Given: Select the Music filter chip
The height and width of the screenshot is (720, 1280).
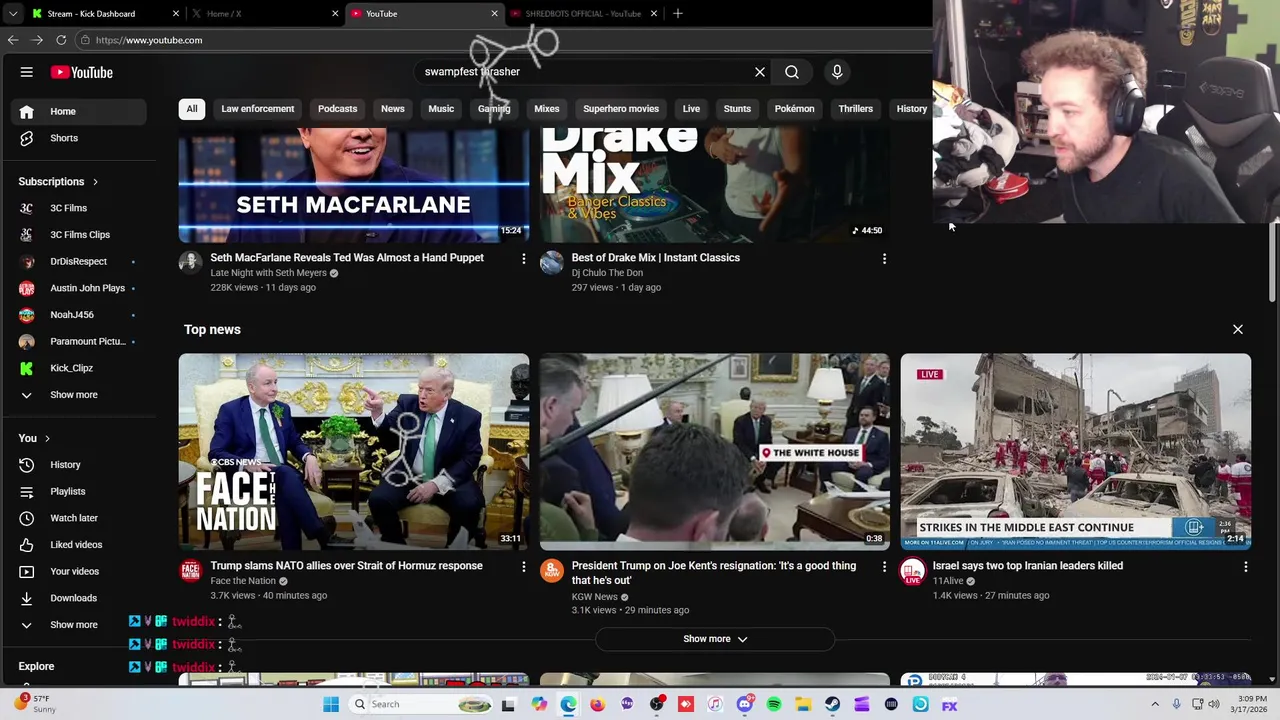Looking at the screenshot, I should point(441,109).
